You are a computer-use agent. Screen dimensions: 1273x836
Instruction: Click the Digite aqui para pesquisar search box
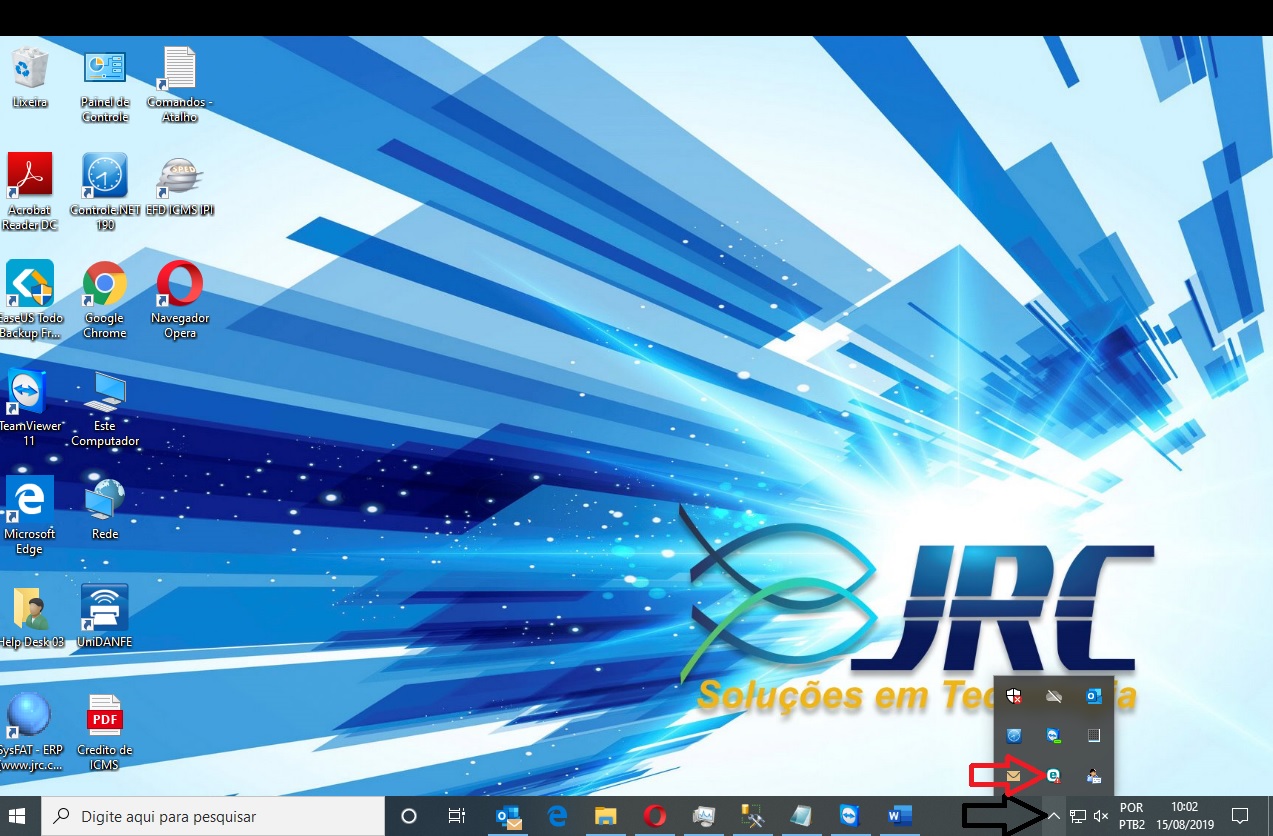(212, 816)
